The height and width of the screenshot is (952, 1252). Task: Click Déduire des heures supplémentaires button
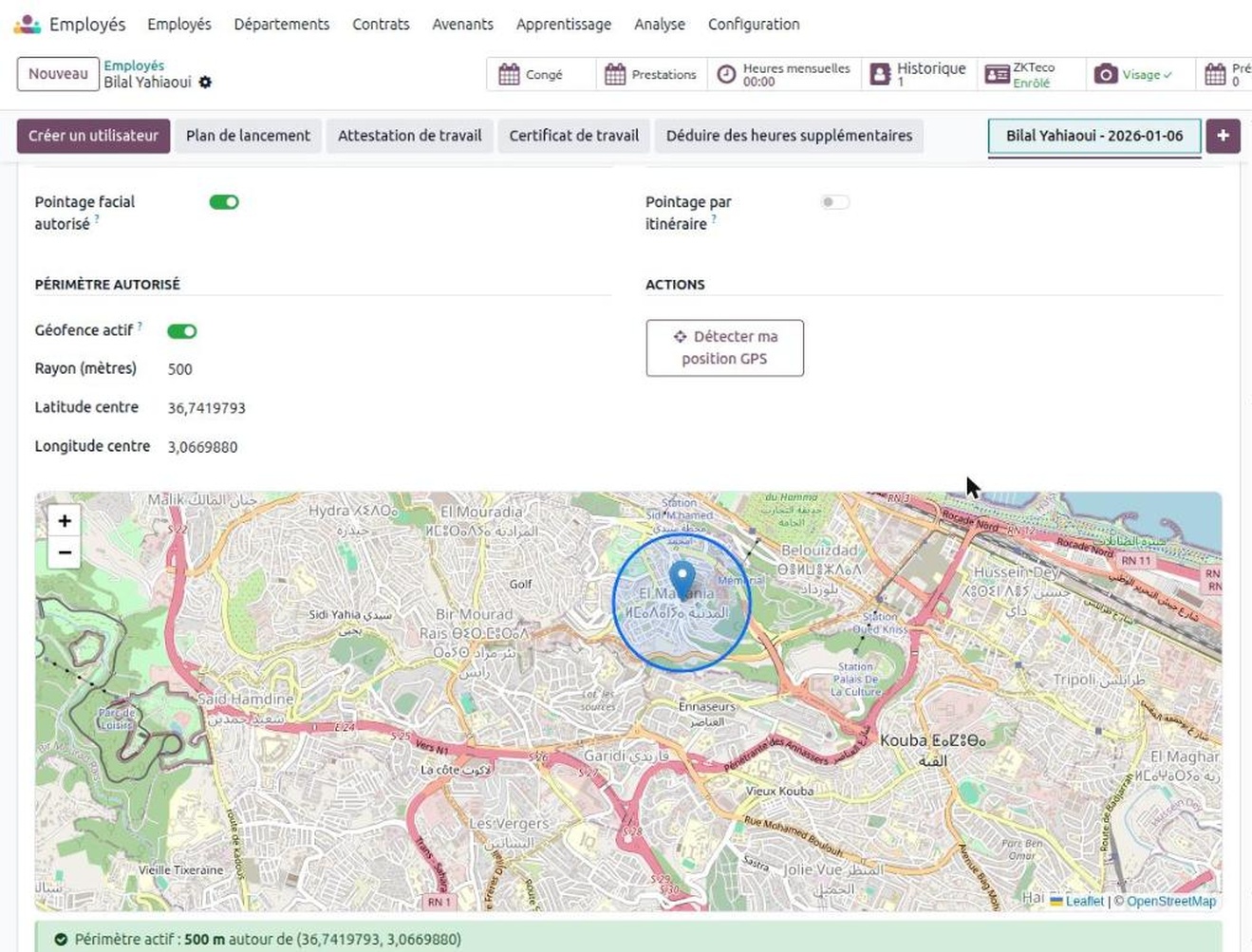(x=789, y=136)
